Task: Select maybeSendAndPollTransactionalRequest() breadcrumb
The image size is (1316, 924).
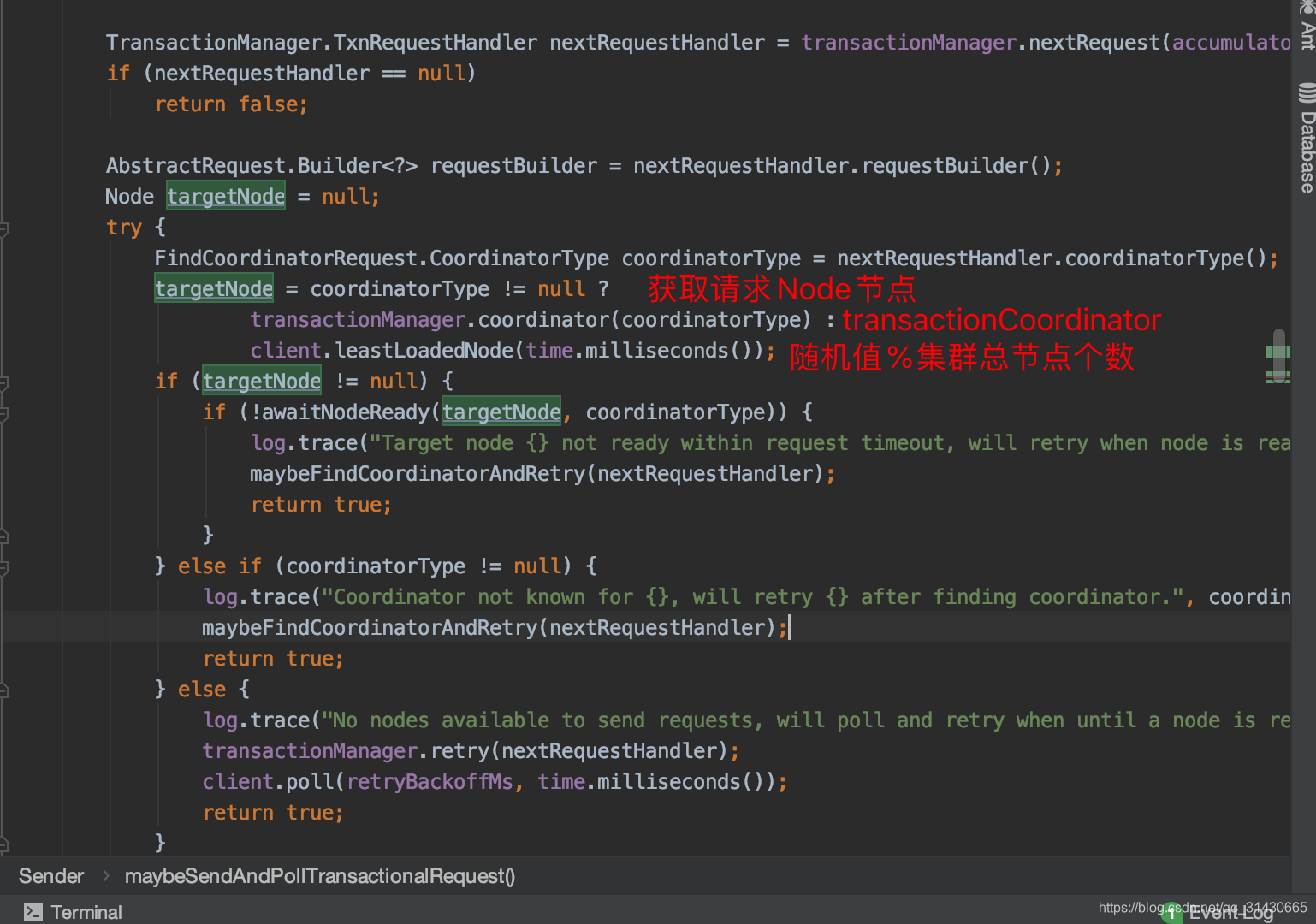Action: pyautogui.click(x=320, y=876)
